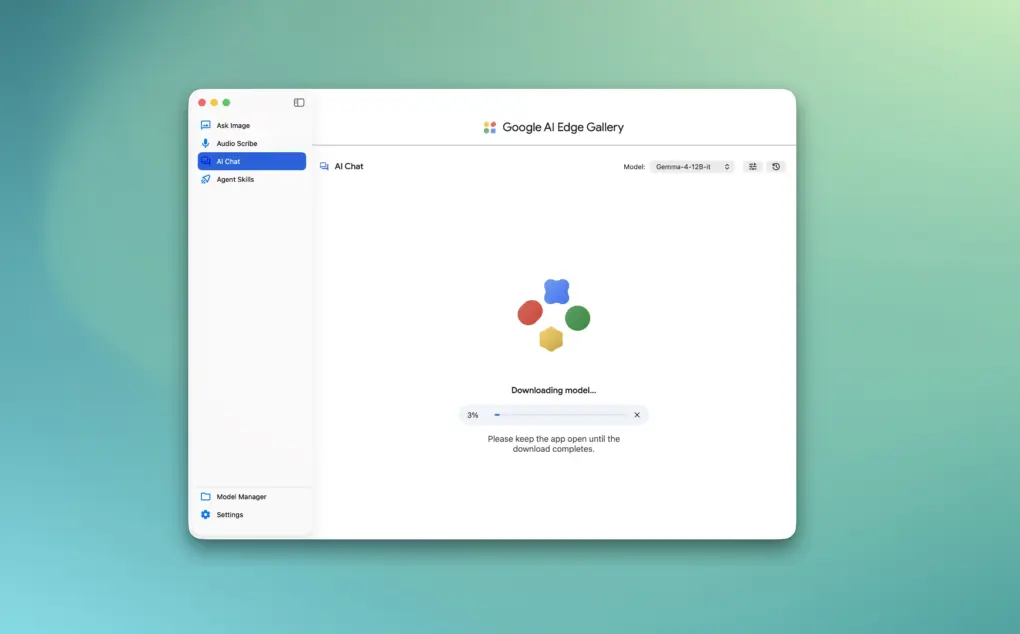Click the four-shape loading animation graphic
This screenshot has height=634, width=1020.
tap(554, 315)
